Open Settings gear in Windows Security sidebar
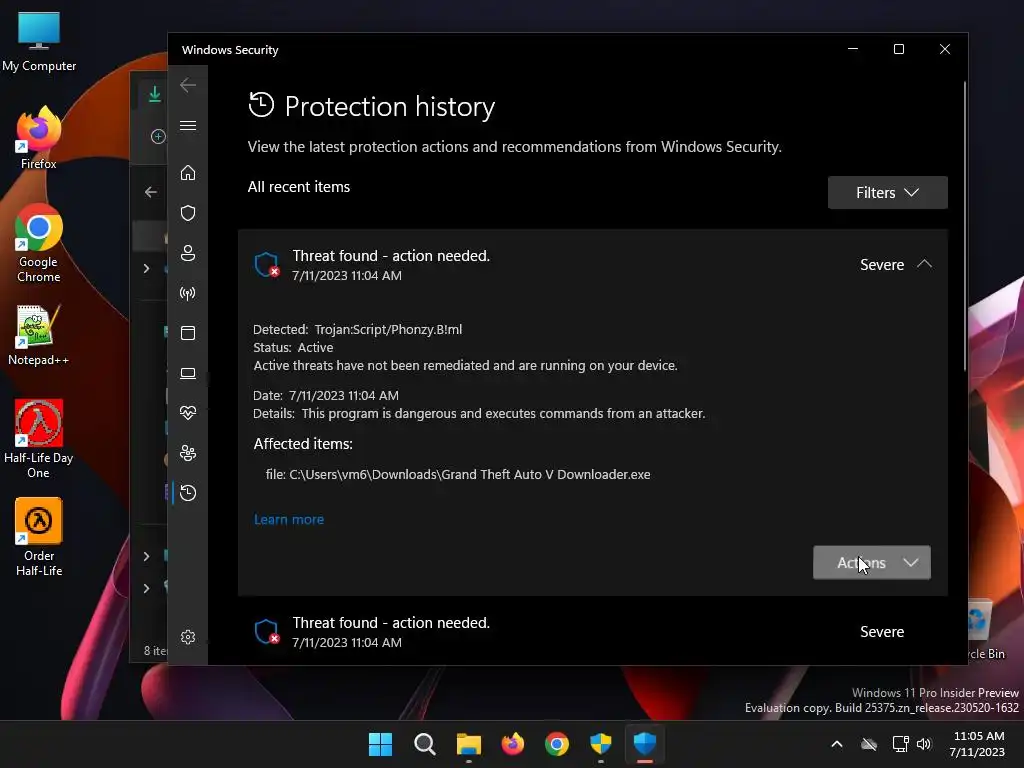The height and width of the screenshot is (768, 1024). point(188,637)
